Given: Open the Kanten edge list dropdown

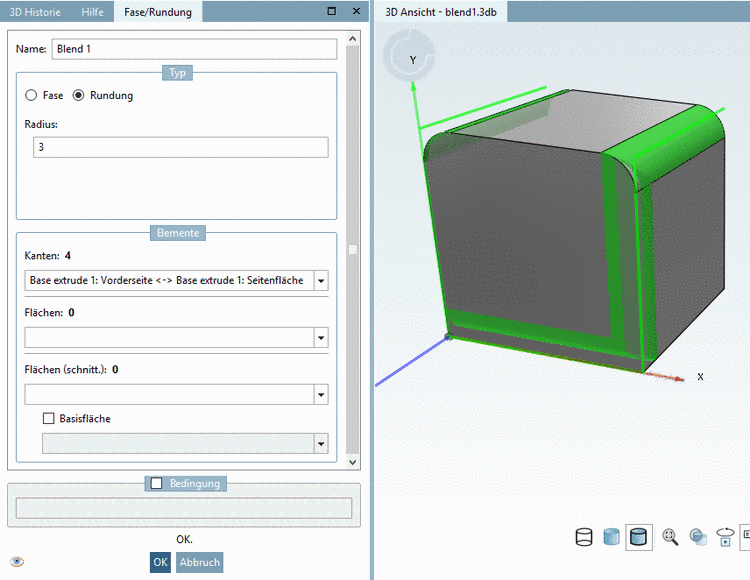Looking at the screenshot, I should pos(321,281).
